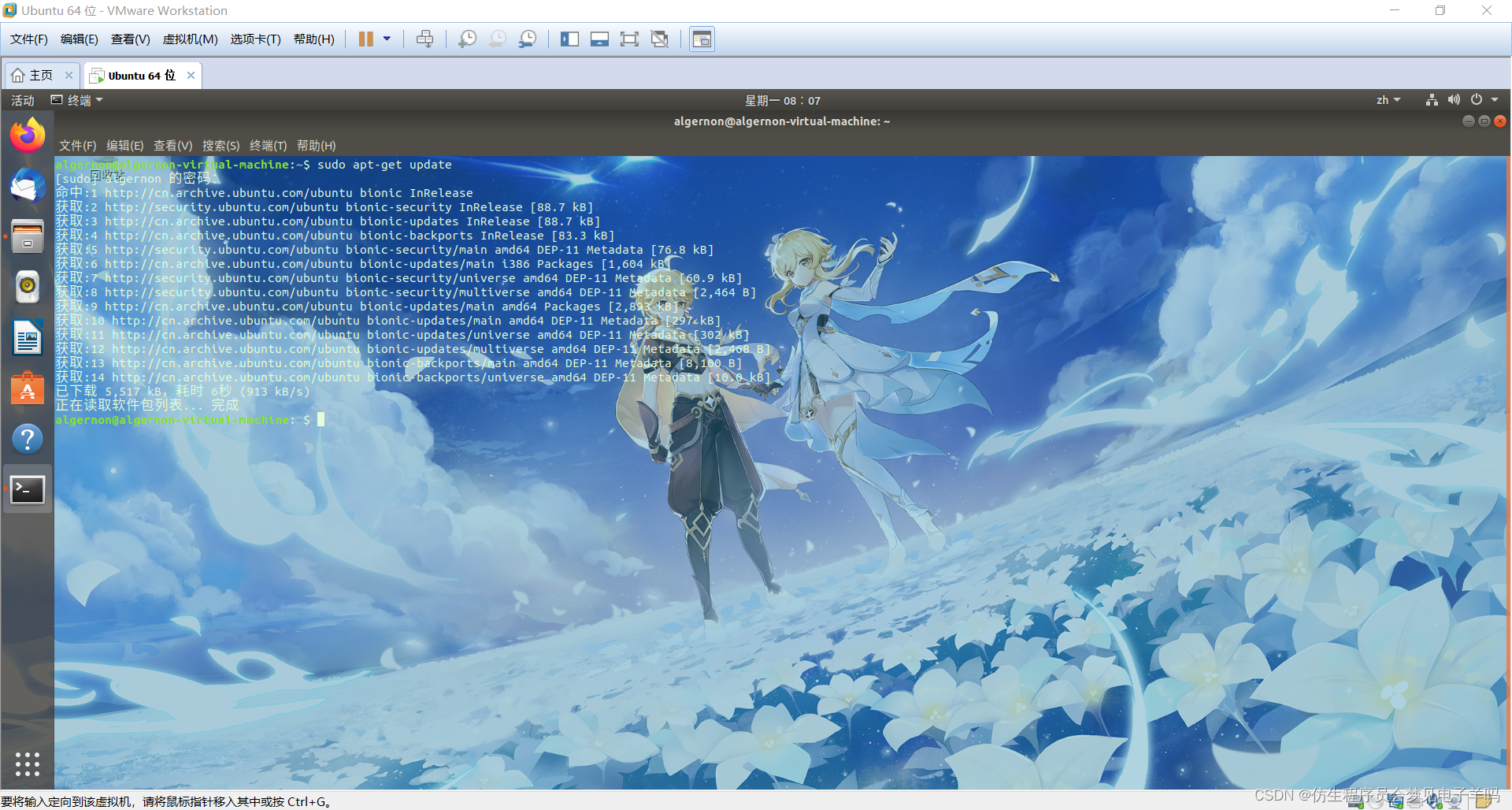Expand the 终端 application menu
Viewport: 1512px width, 810px height.
tap(77, 100)
